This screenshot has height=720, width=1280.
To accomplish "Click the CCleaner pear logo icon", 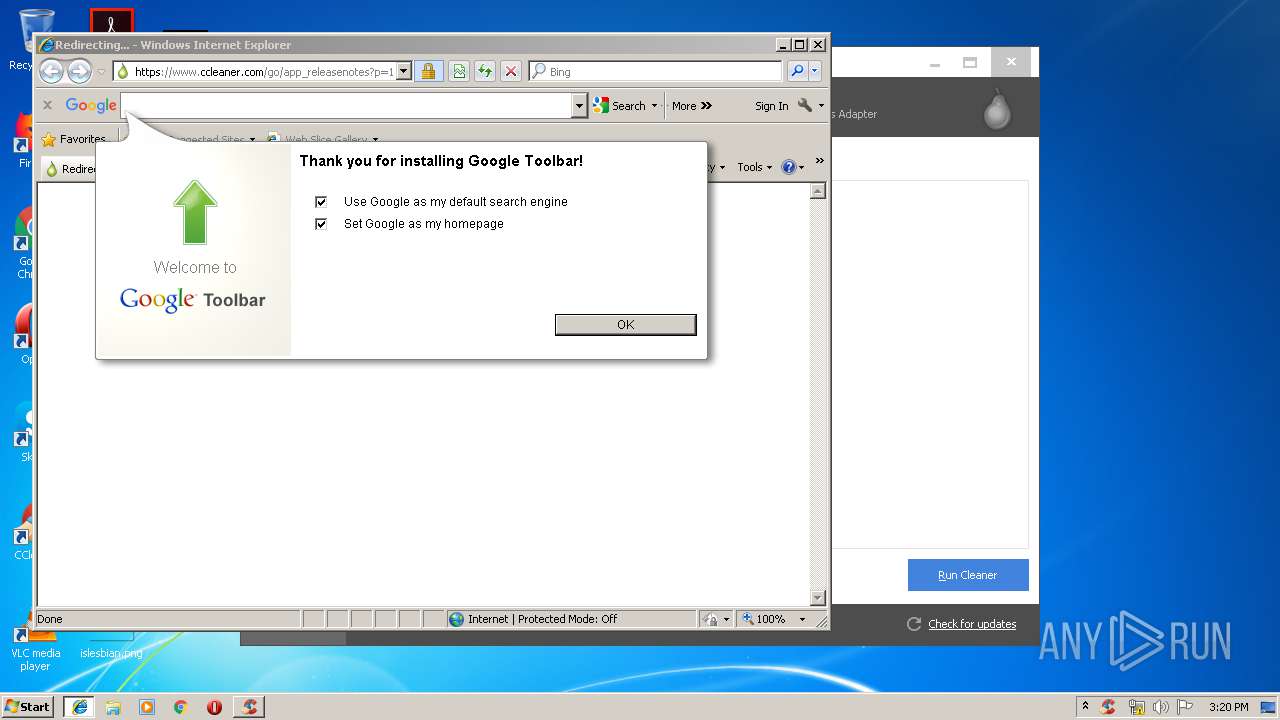I will click(996, 109).
